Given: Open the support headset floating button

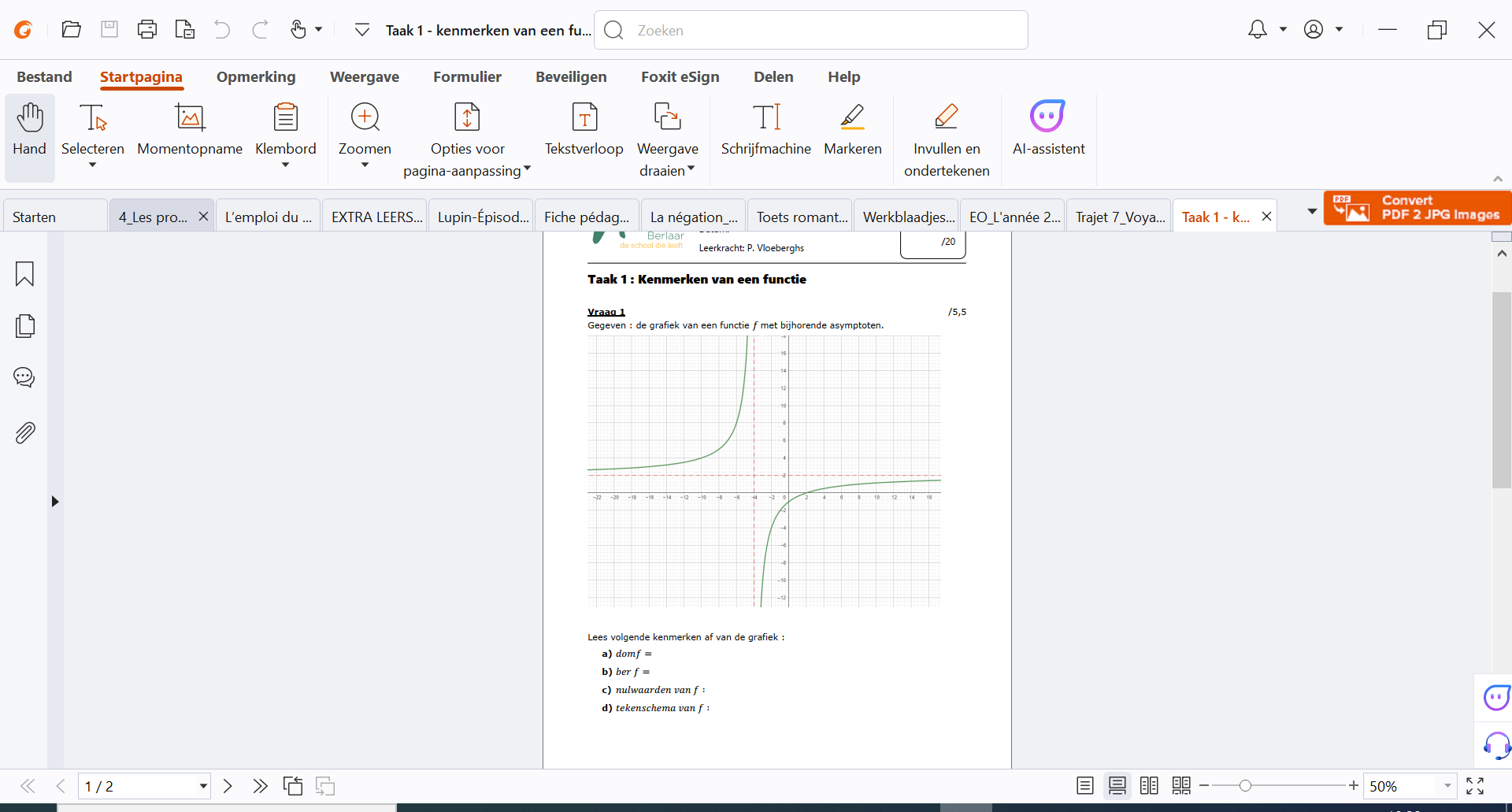Looking at the screenshot, I should tap(1495, 745).
